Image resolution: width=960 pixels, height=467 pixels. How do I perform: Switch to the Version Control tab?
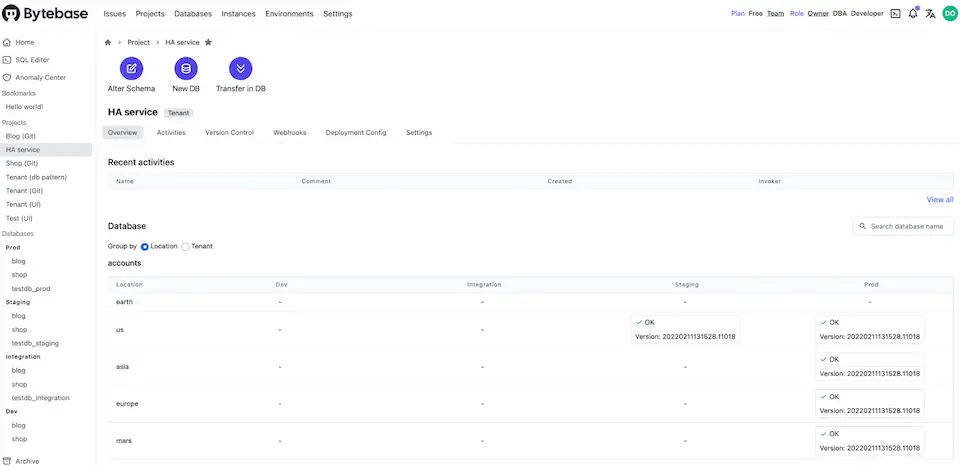(x=229, y=132)
